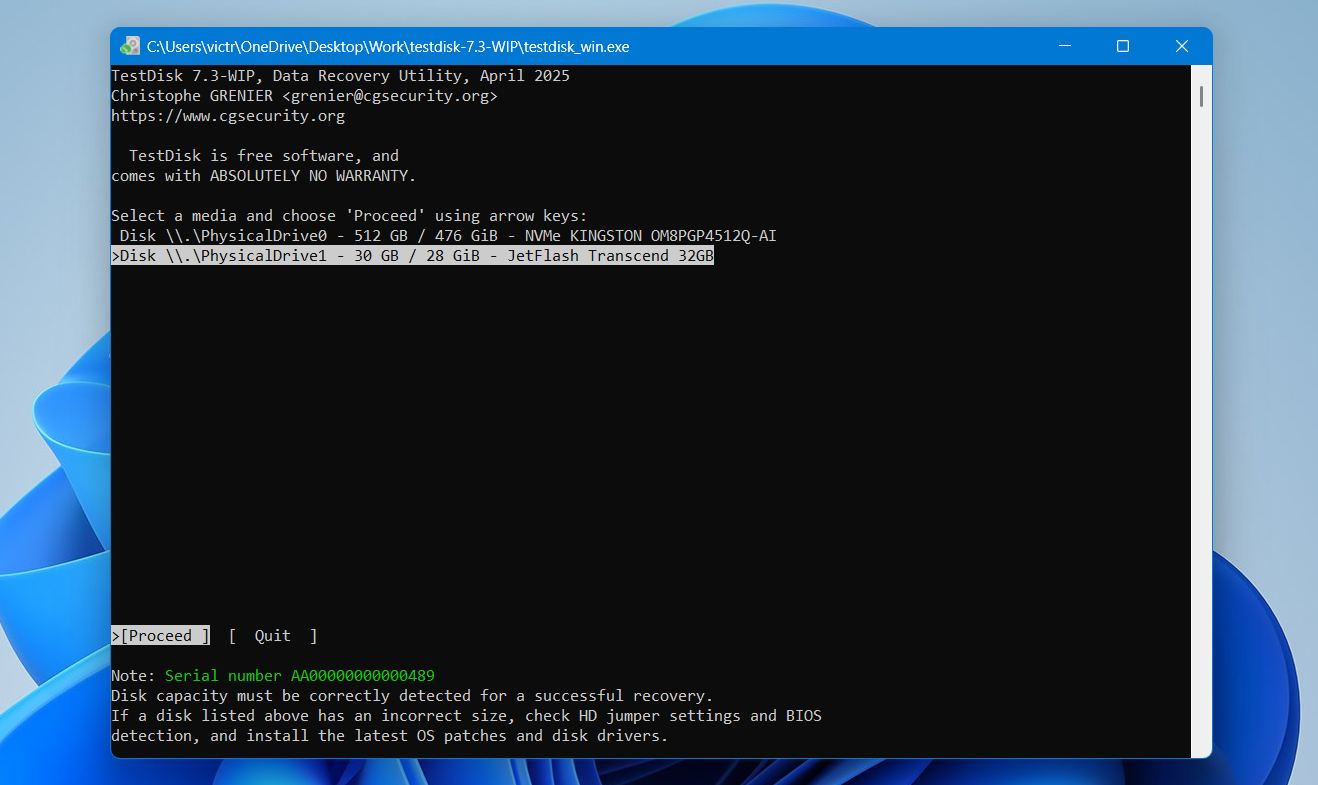1318x785 pixels.
Task: Close the TestDisk console window
Action: [x=1182, y=46]
